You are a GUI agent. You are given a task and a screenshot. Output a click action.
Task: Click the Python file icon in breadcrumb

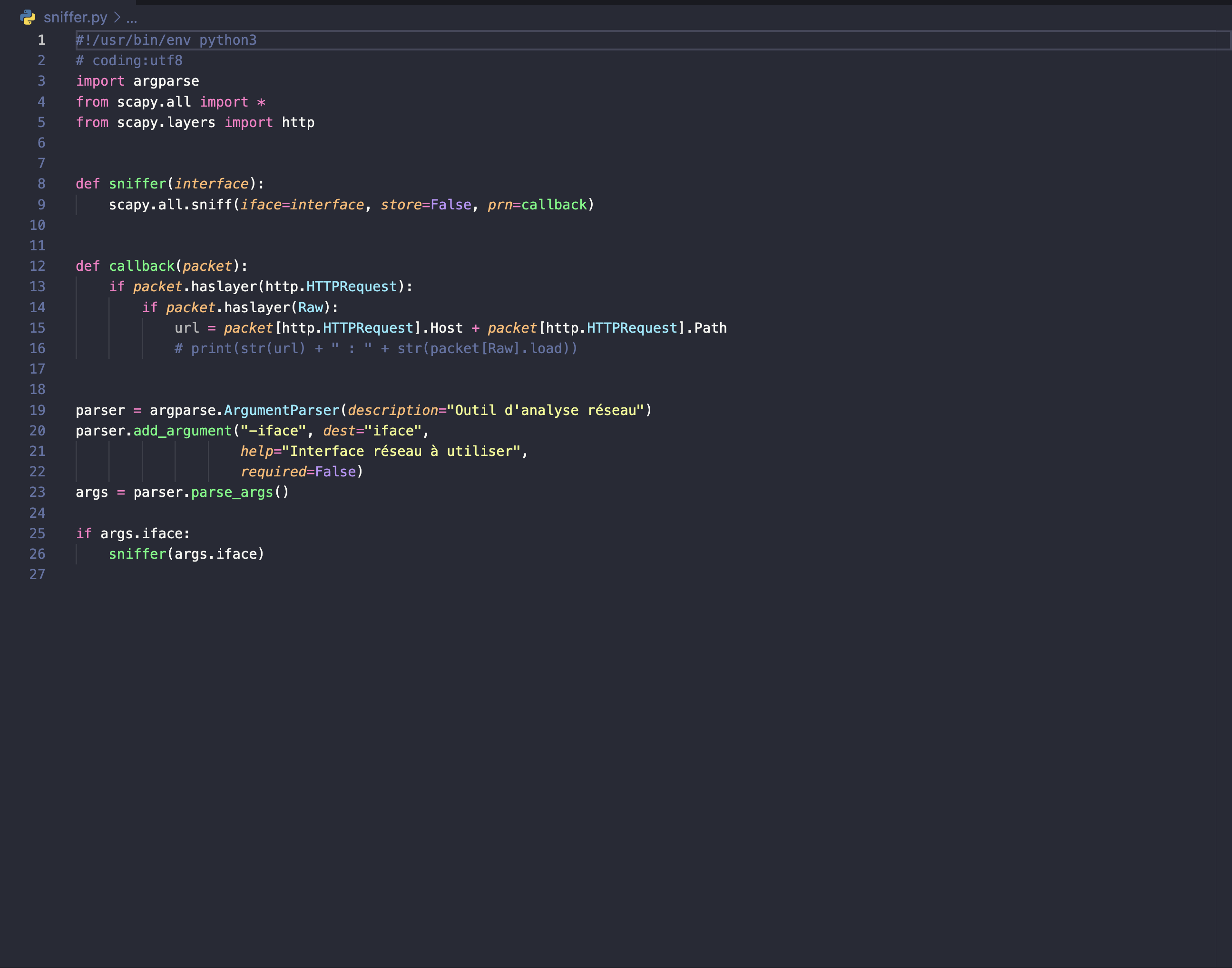pos(28,18)
